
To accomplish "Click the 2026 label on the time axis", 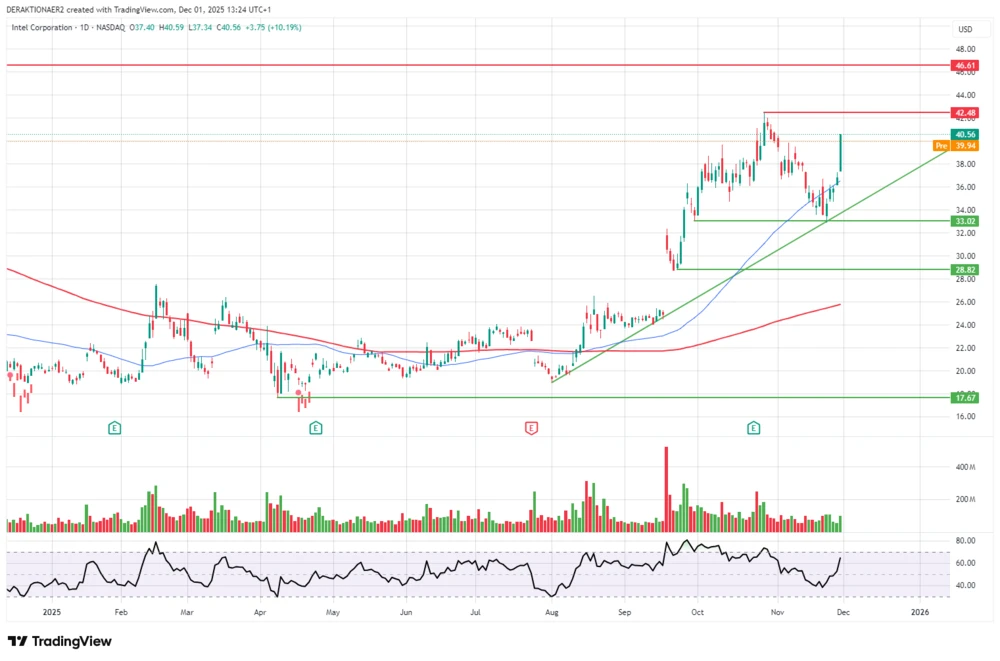I will (x=920, y=612).
